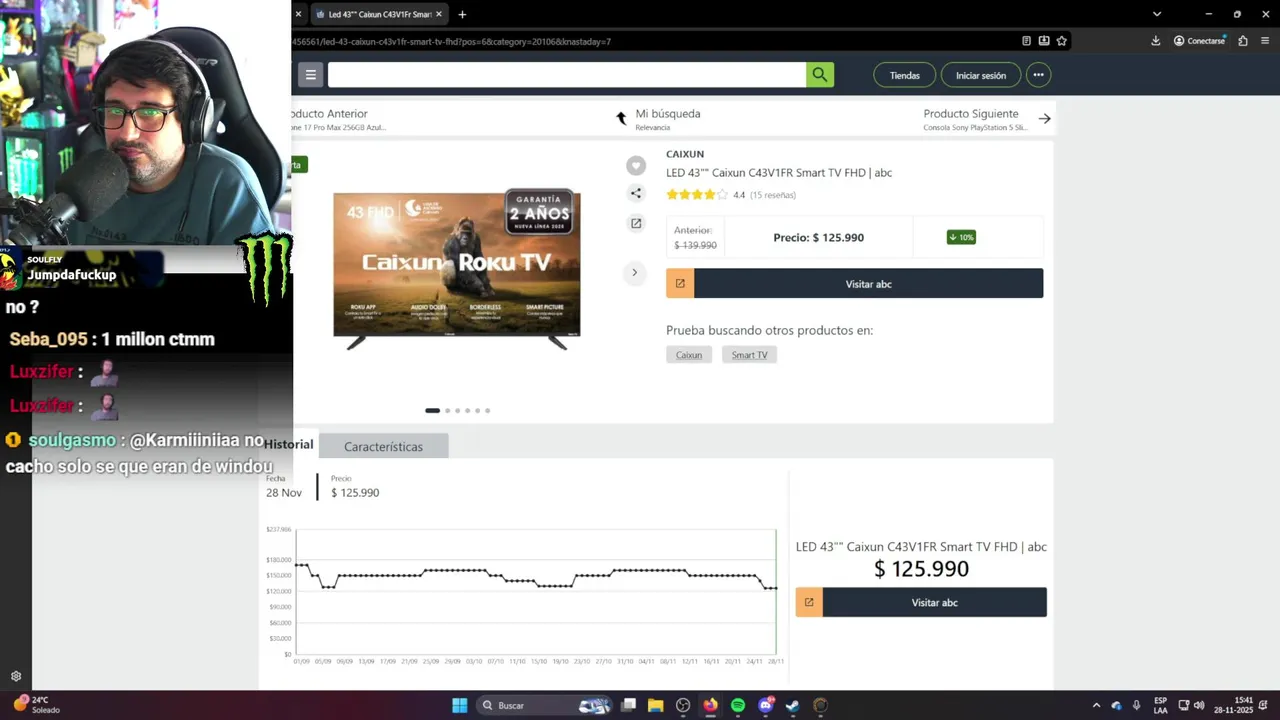Switch to the Historial tab
The image size is (1280, 720).
[289, 444]
